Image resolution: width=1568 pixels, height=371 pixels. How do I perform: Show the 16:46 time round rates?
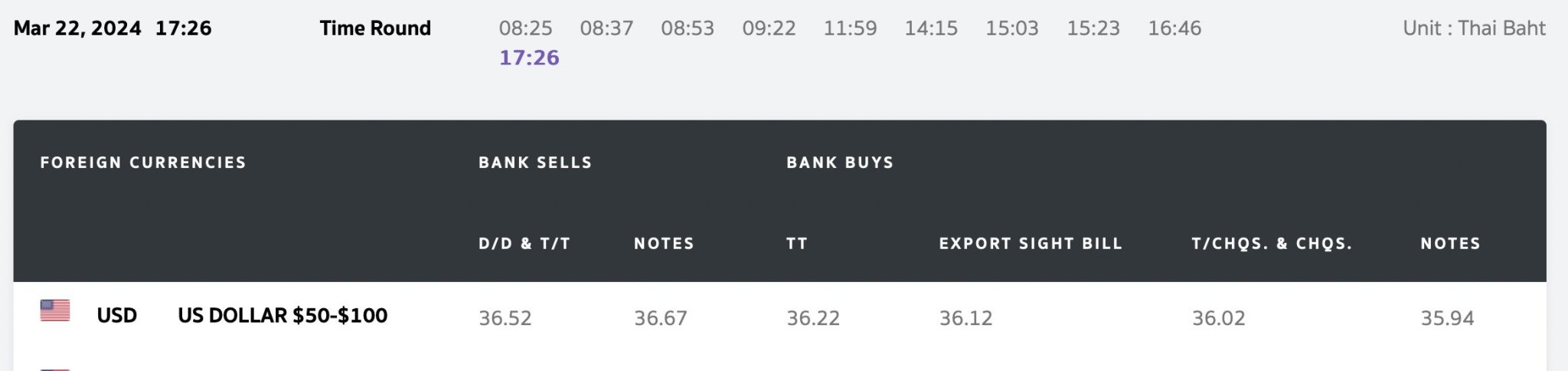(1174, 28)
